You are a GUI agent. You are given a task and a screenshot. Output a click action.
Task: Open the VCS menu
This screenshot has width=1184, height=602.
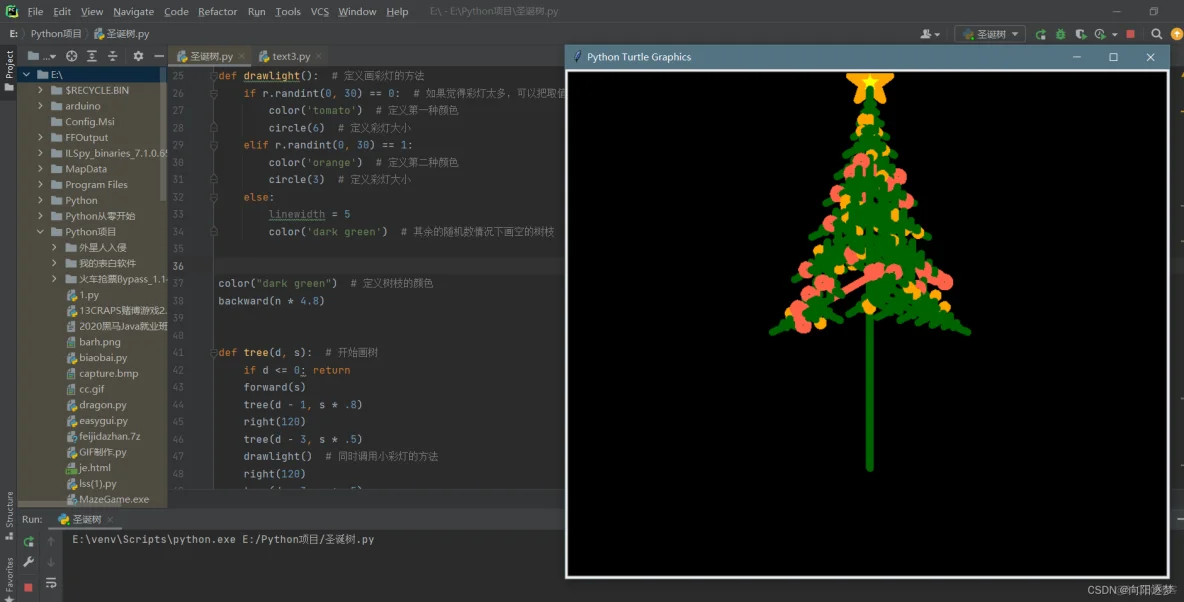point(319,11)
